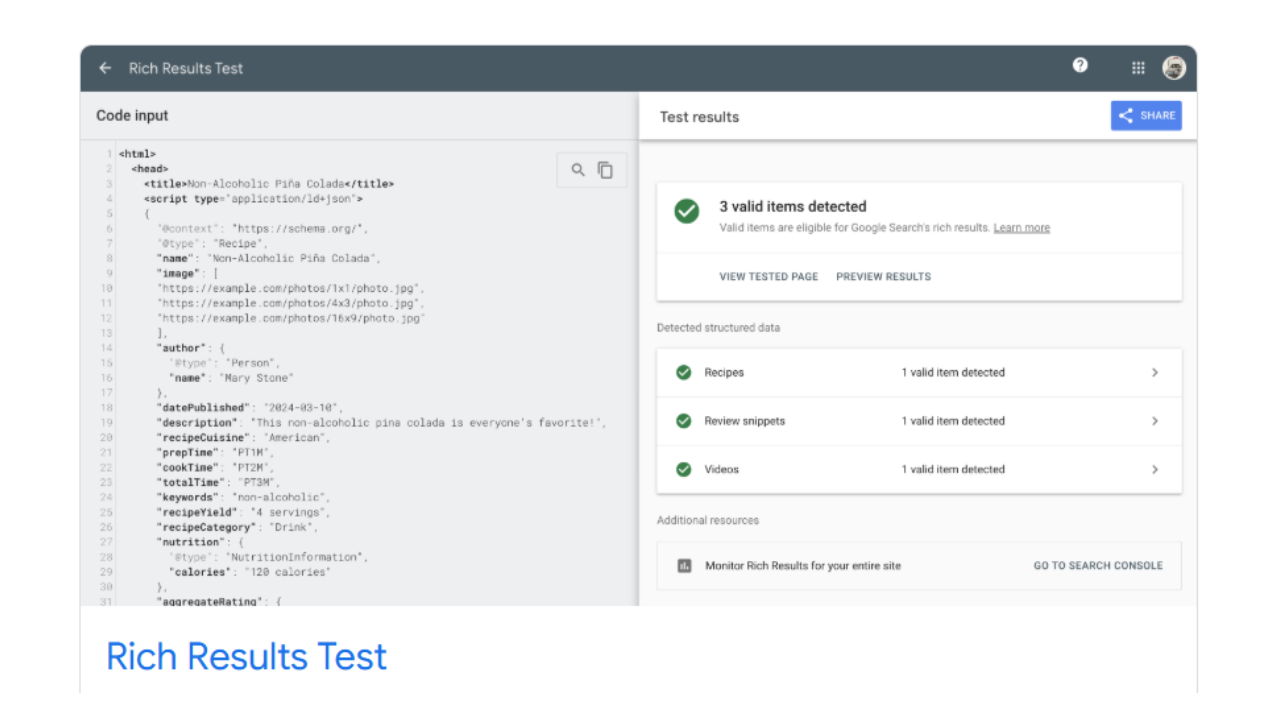Click the Recipes '1 valid item detected' text
This screenshot has width=1280, height=720.
(953, 372)
